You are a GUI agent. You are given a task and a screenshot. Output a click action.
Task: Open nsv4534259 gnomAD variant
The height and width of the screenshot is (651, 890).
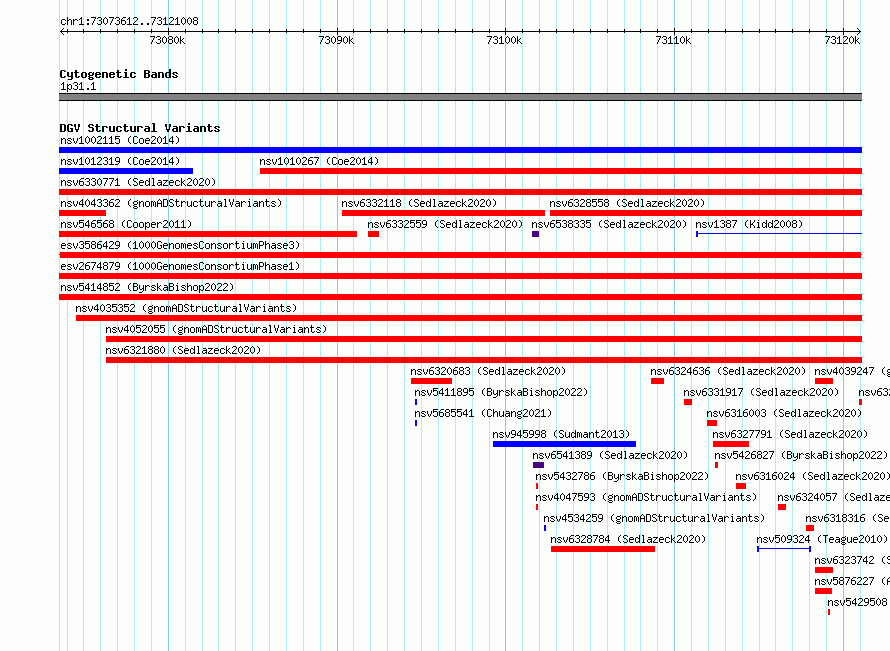654,518
